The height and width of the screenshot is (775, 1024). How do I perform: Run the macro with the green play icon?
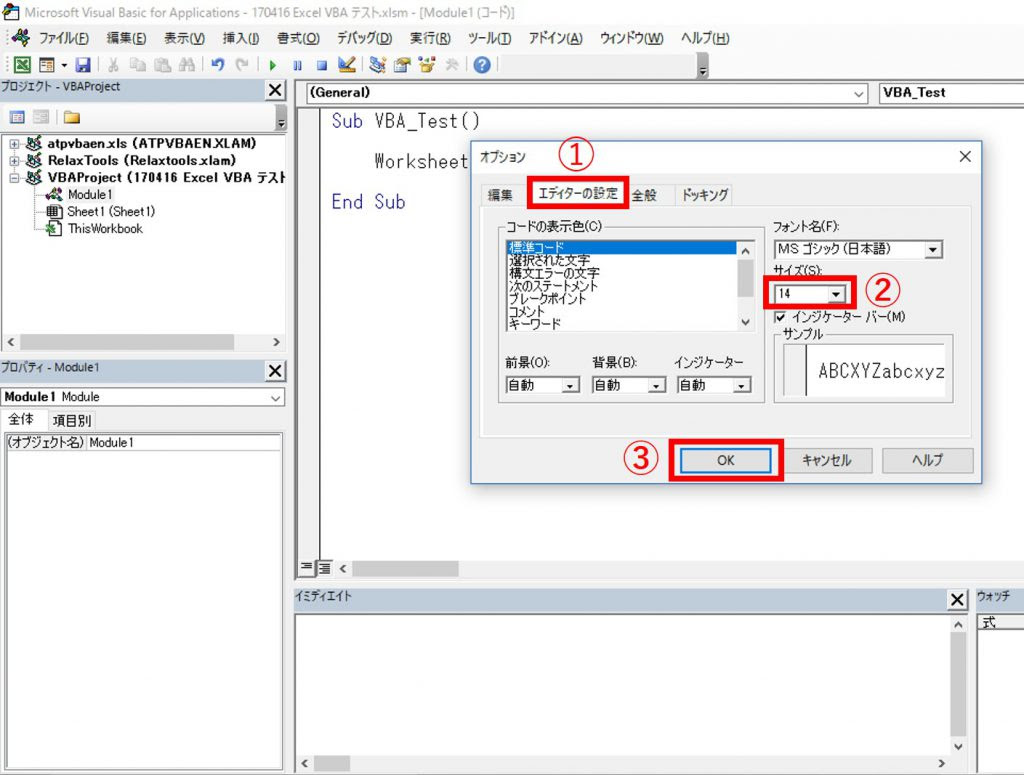tap(273, 66)
